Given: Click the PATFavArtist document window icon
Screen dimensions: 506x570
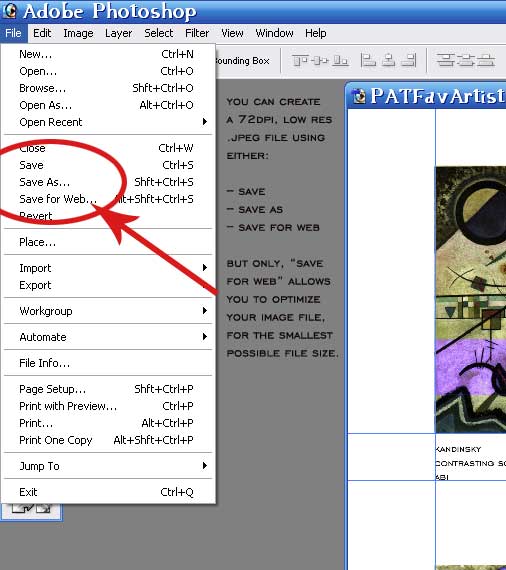Looking at the screenshot, I should (x=360, y=96).
